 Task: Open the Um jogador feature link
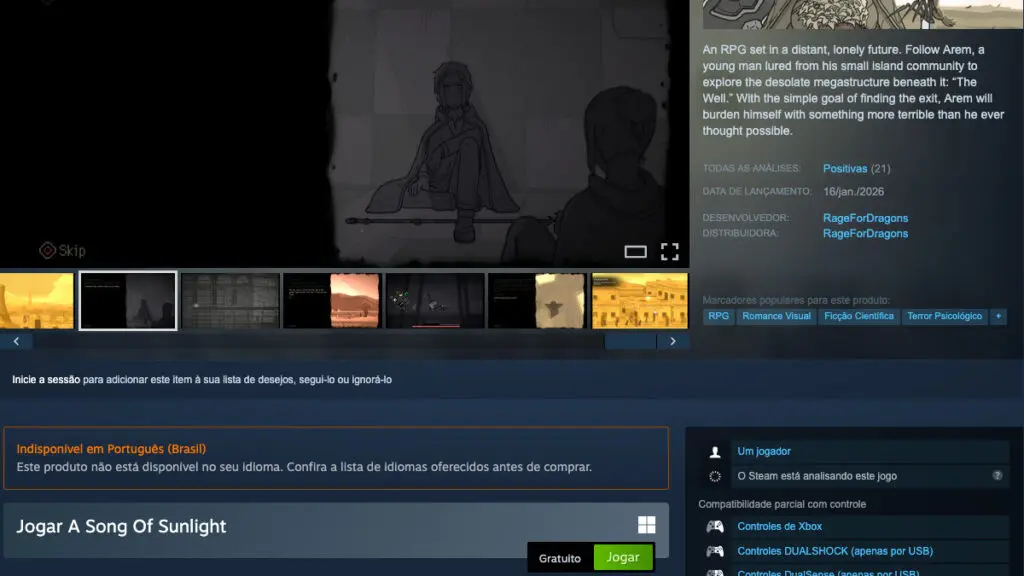click(764, 452)
